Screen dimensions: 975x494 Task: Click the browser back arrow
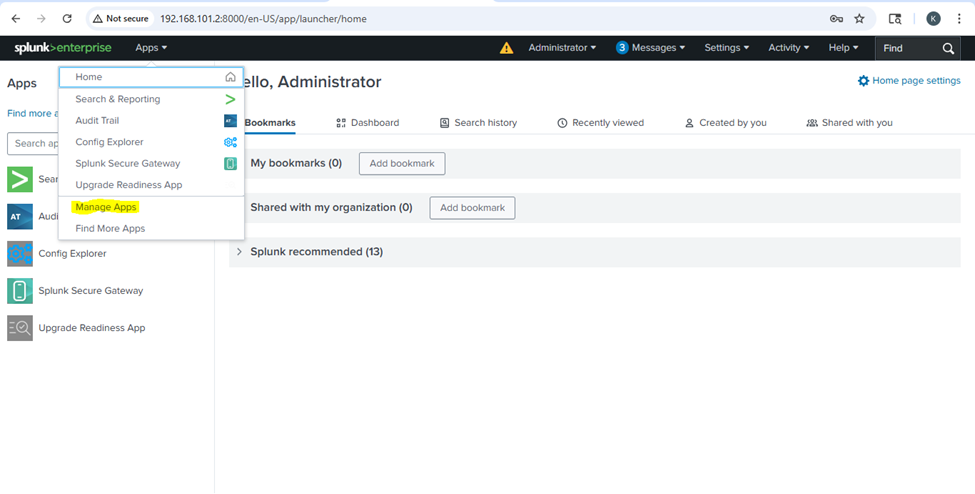coord(16,19)
